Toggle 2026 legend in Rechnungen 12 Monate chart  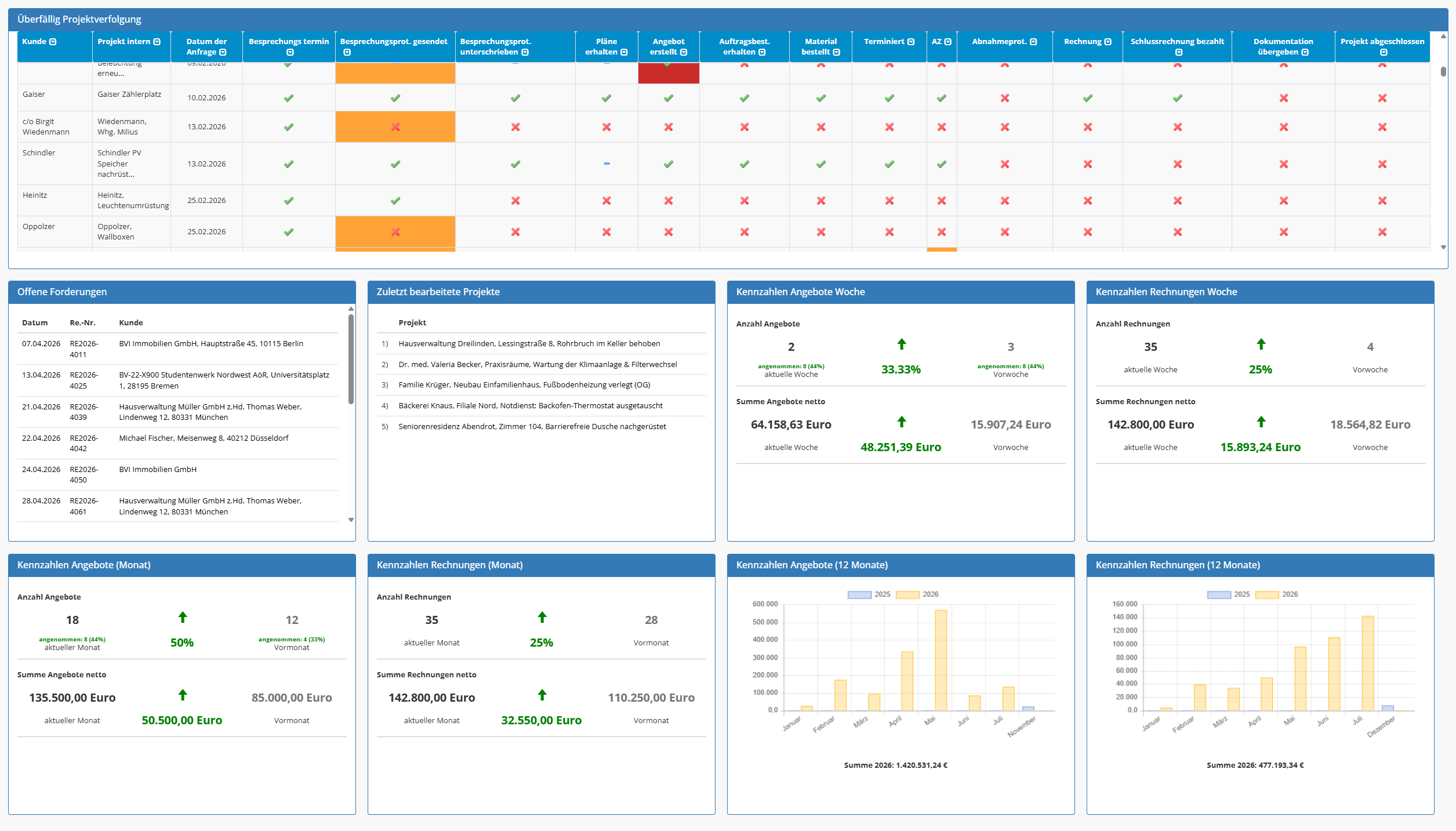click(x=1276, y=594)
